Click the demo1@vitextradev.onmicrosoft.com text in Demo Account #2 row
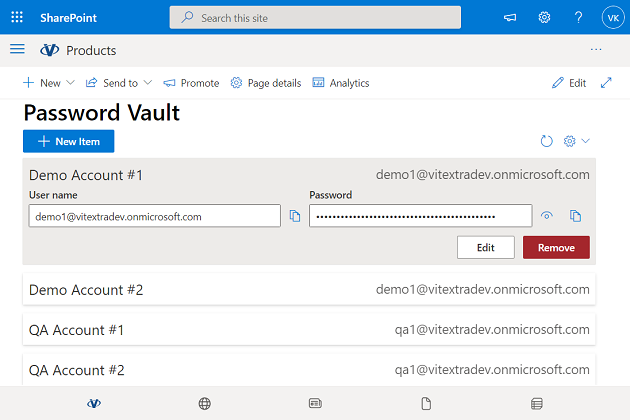630x420 pixels. [x=483, y=289]
